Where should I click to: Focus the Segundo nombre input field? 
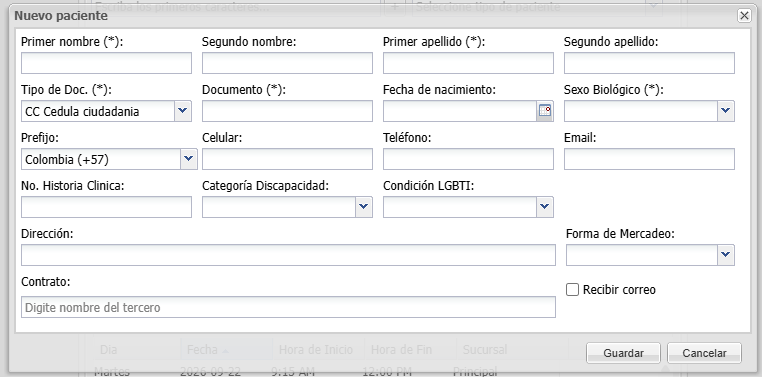click(x=287, y=63)
